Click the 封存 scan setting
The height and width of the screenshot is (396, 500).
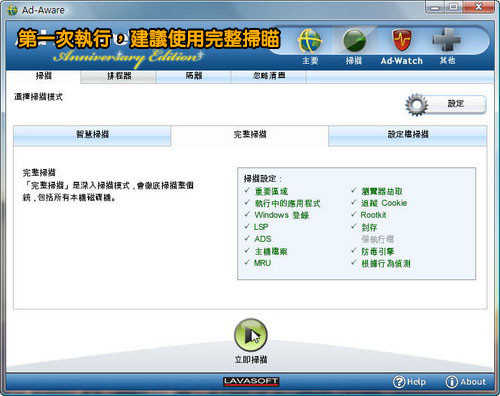click(x=369, y=227)
